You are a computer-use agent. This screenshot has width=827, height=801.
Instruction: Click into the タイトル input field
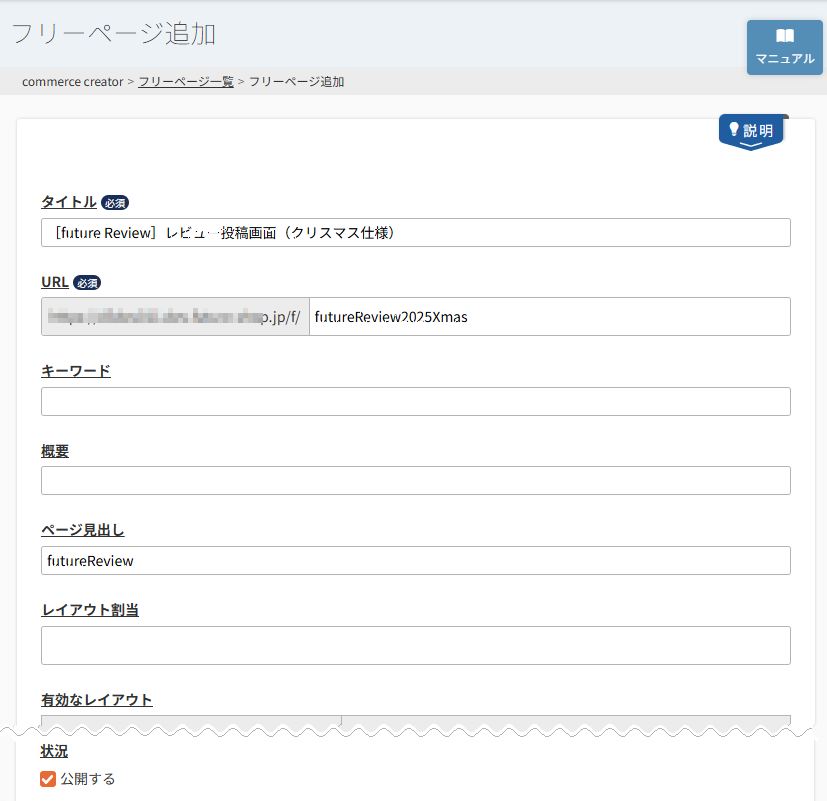(415, 233)
